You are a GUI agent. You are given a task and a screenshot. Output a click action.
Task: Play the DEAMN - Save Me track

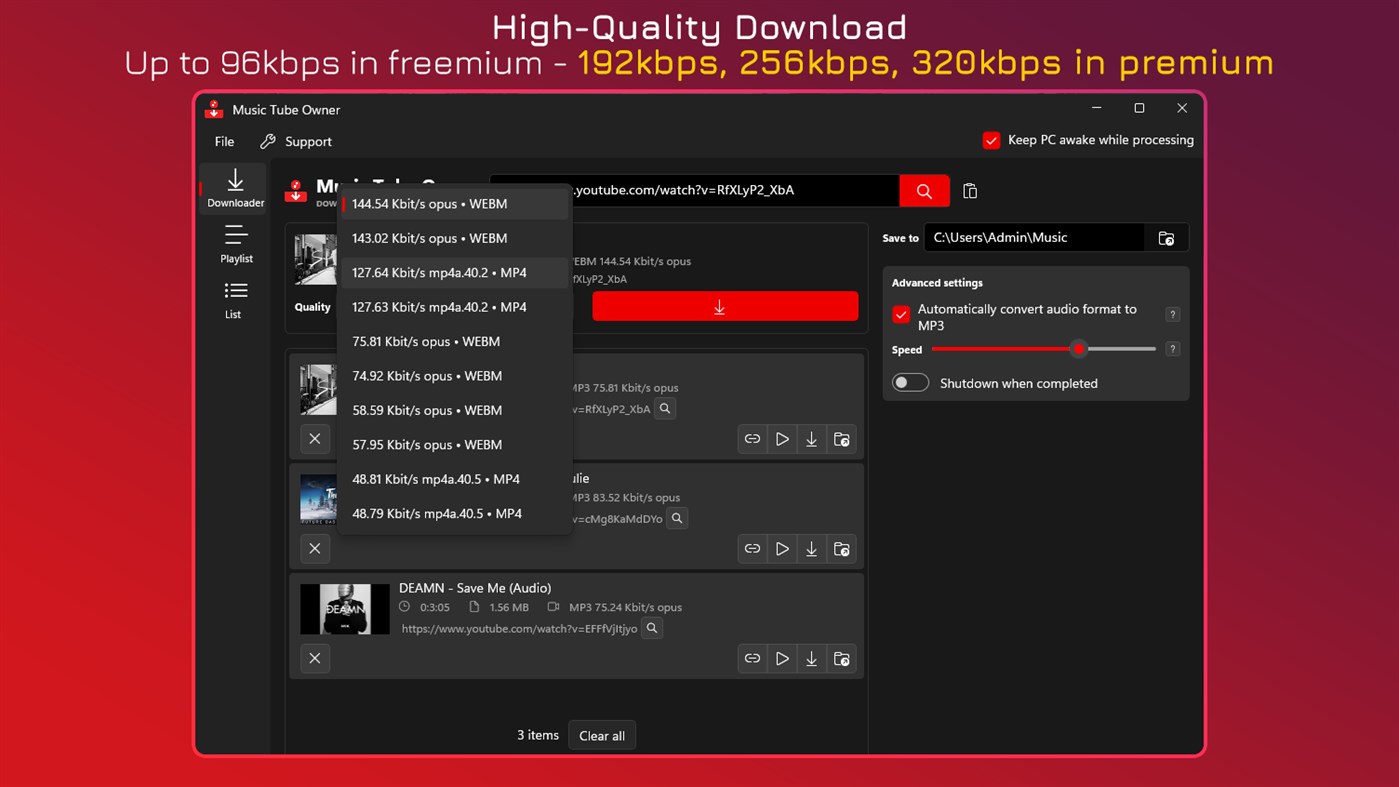[x=781, y=658]
